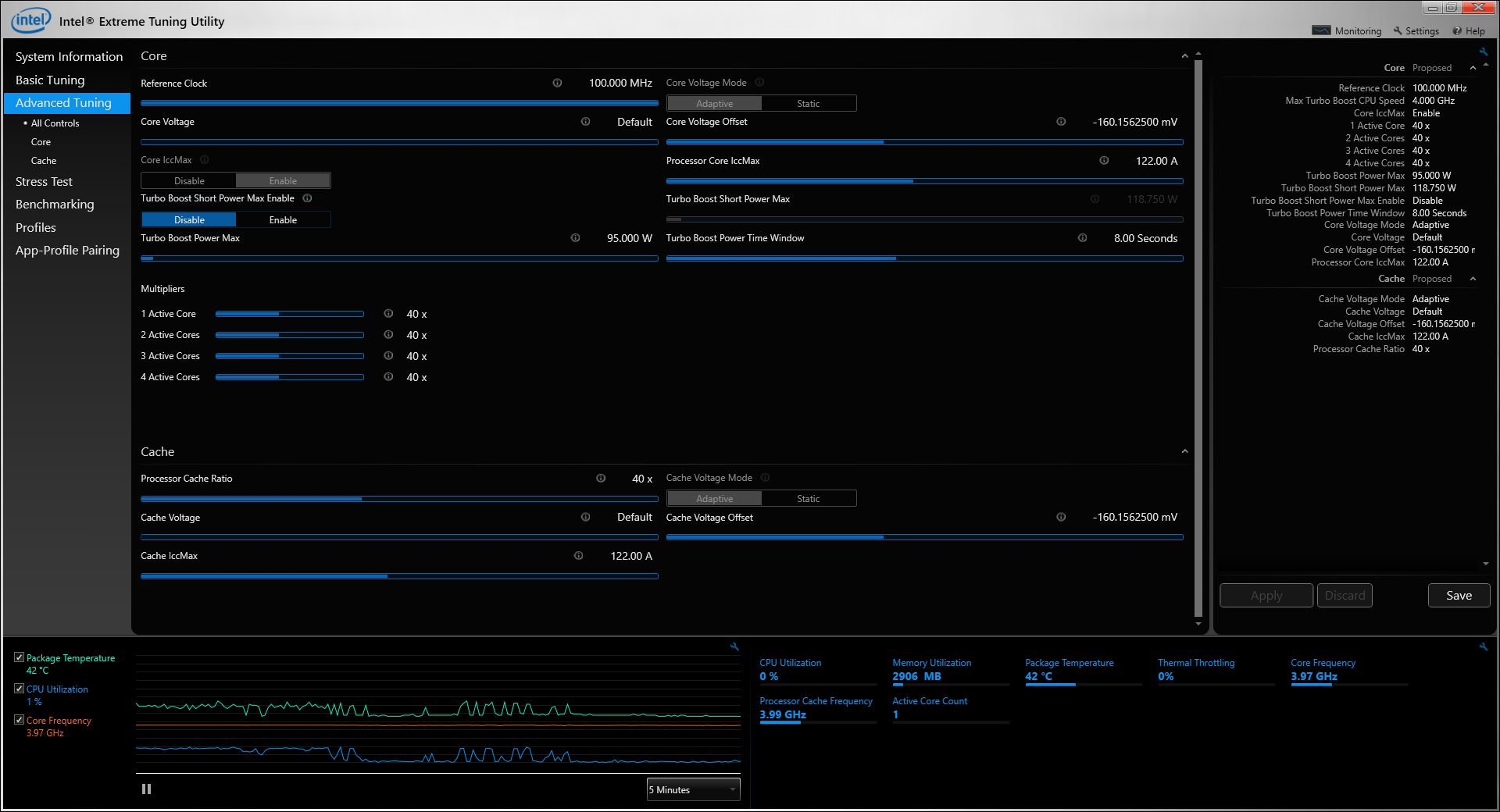This screenshot has width=1500, height=812.
Task: Click the Reference Clock slider
Action: [x=399, y=102]
